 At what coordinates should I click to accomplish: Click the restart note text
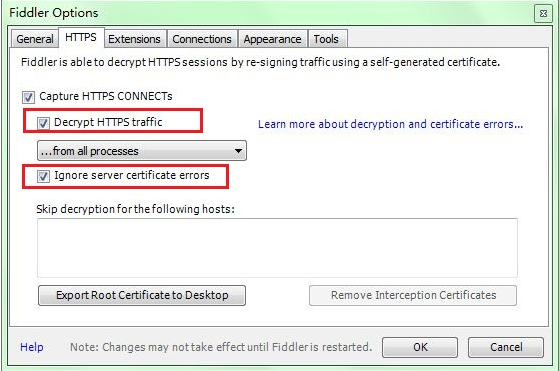(x=221, y=347)
